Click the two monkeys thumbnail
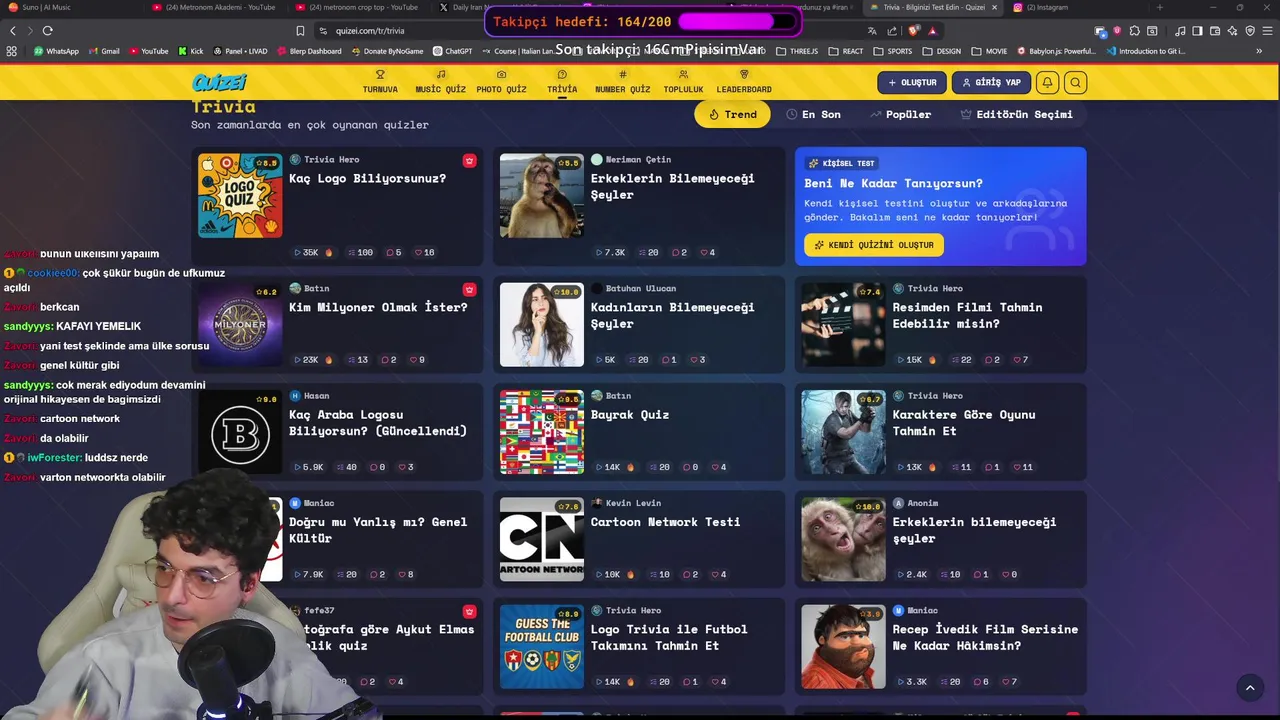 point(843,539)
